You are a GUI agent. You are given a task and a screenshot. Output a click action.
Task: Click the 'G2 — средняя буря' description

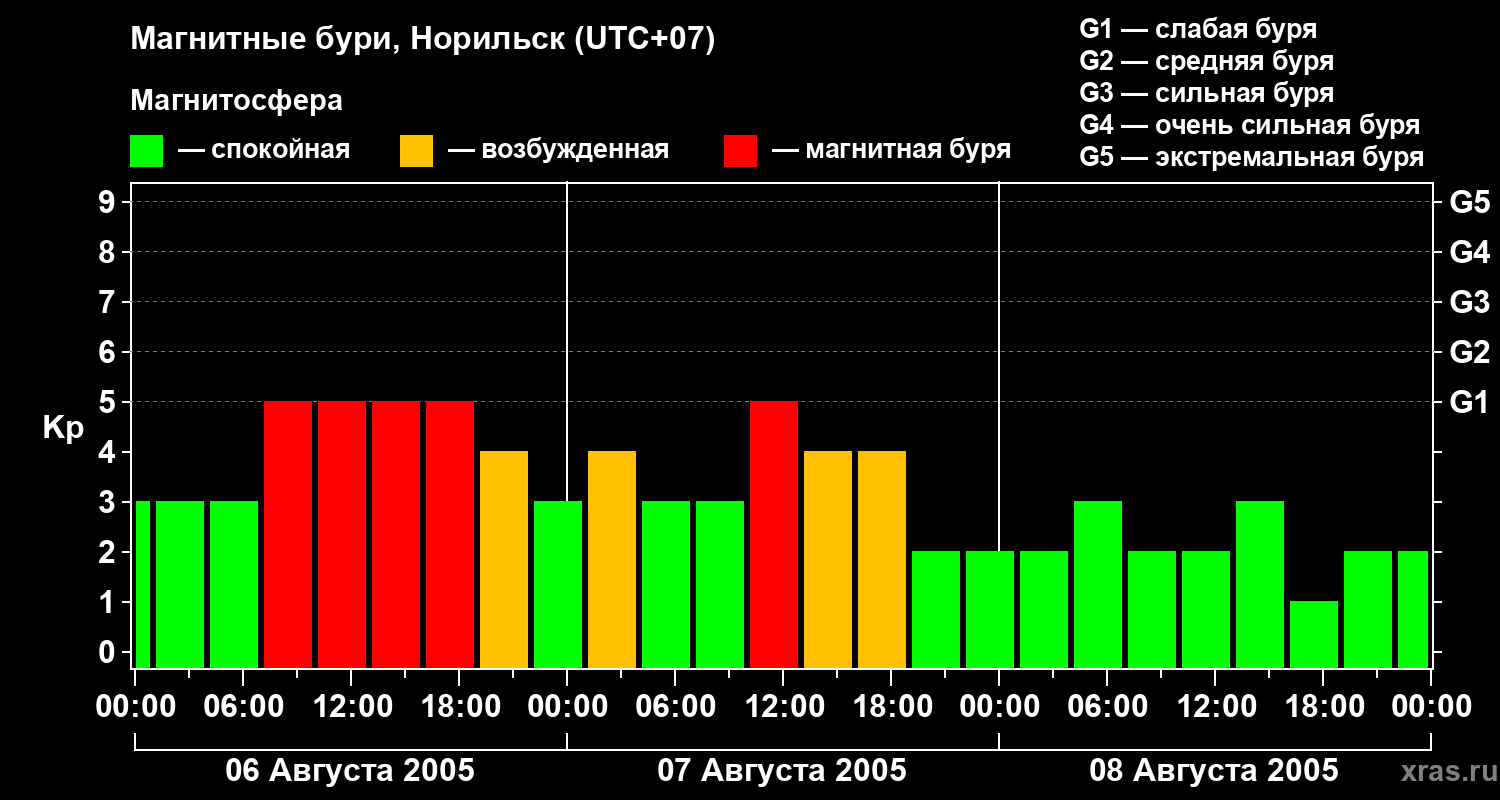click(x=1206, y=61)
